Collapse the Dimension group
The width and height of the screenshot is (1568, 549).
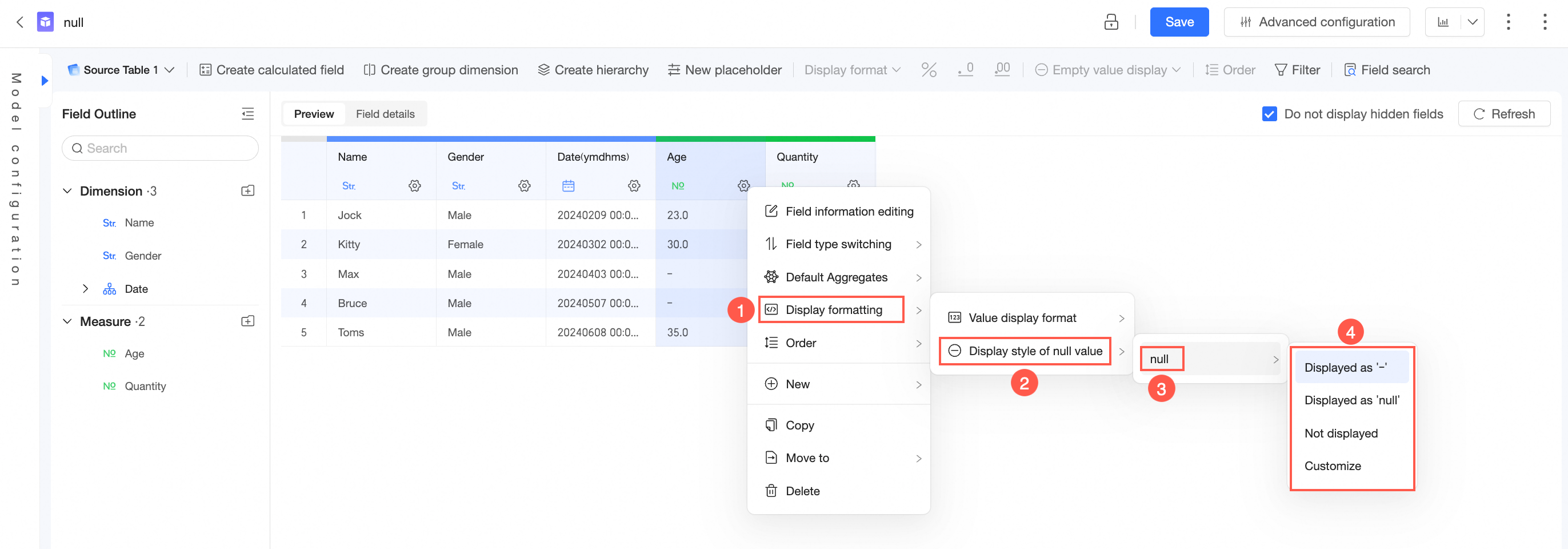click(x=67, y=192)
